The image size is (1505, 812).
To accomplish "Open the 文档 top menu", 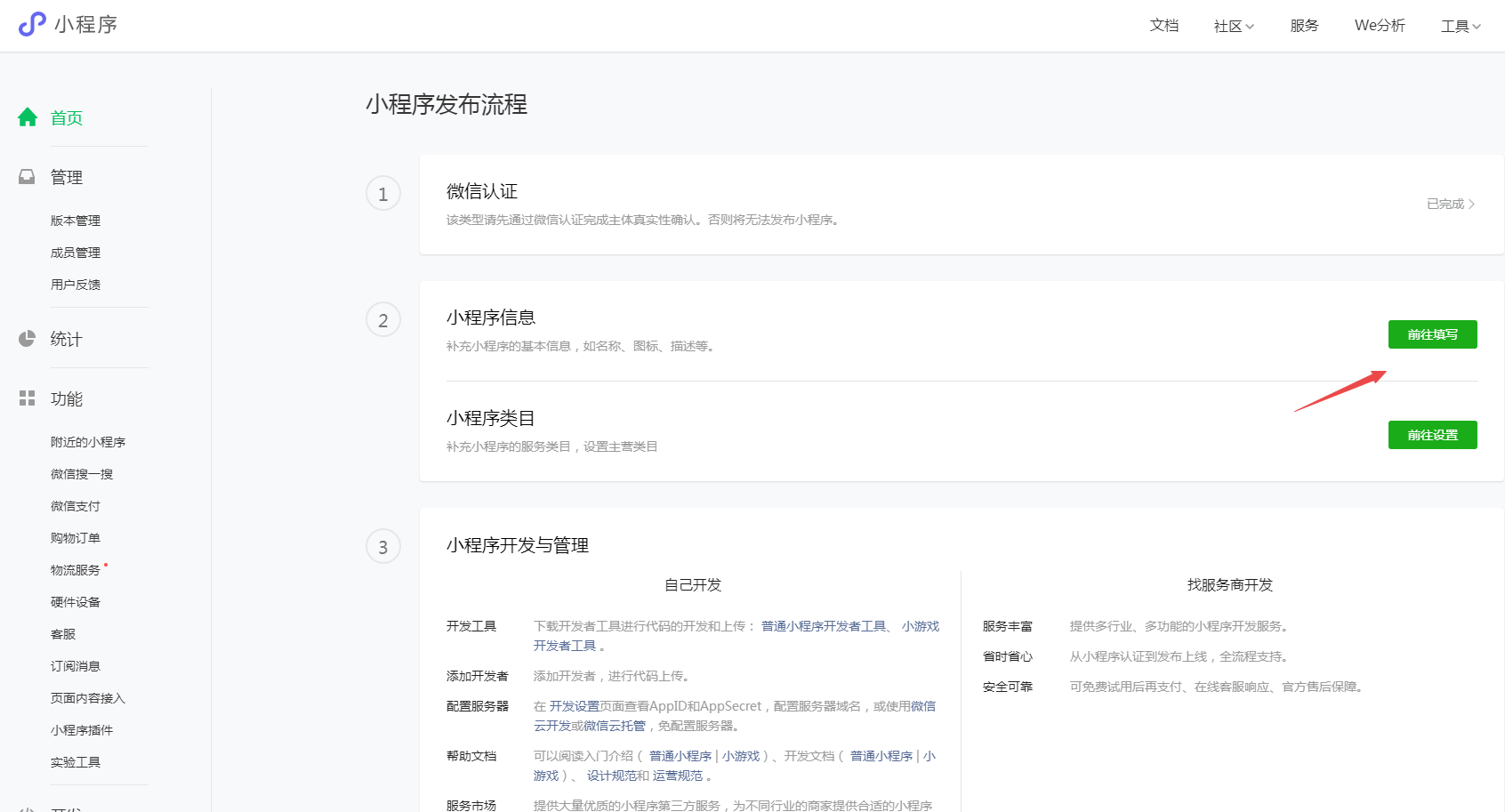I will pyautogui.click(x=1164, y=26).
